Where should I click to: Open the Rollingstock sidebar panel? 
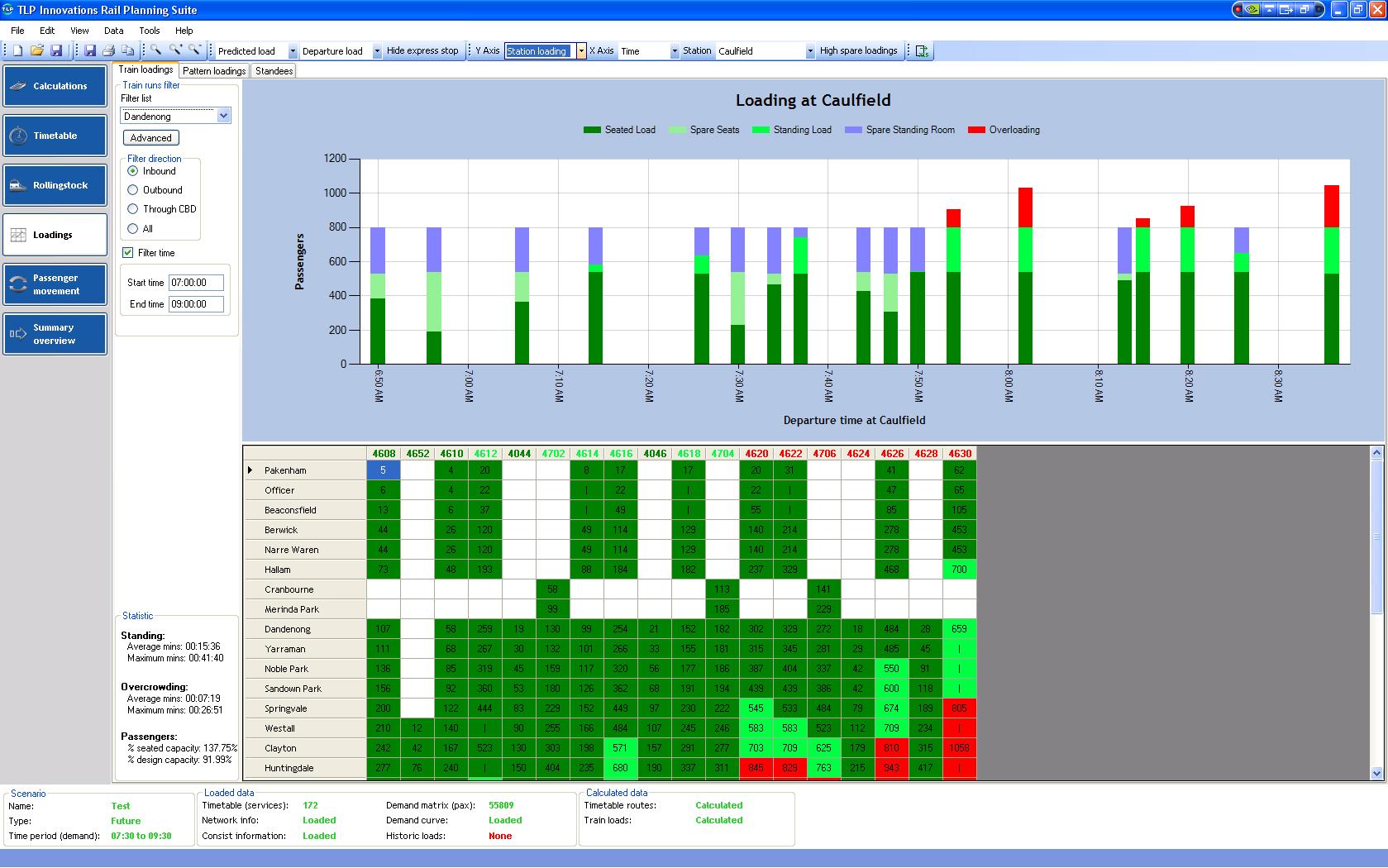[x=55, y=185]
